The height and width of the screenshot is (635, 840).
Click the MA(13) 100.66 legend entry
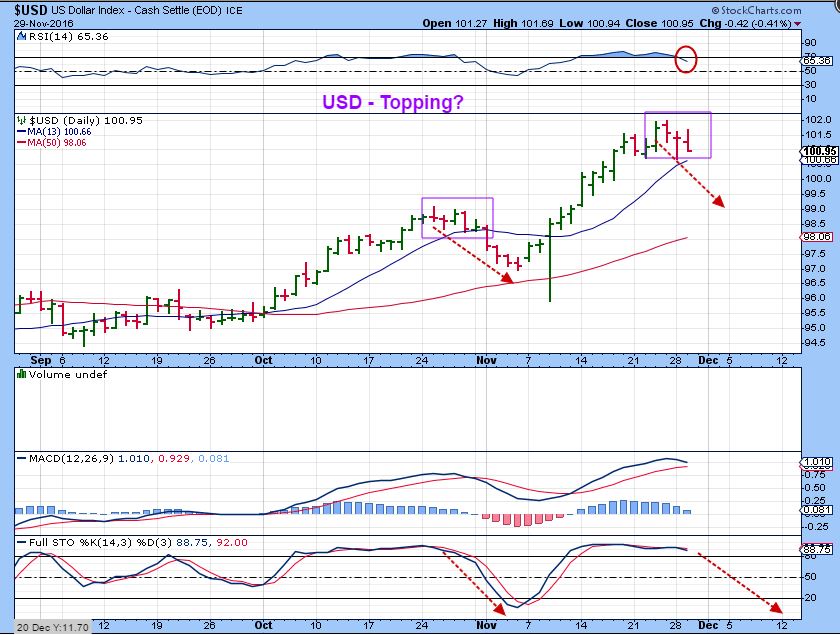[x=59, y=131]
